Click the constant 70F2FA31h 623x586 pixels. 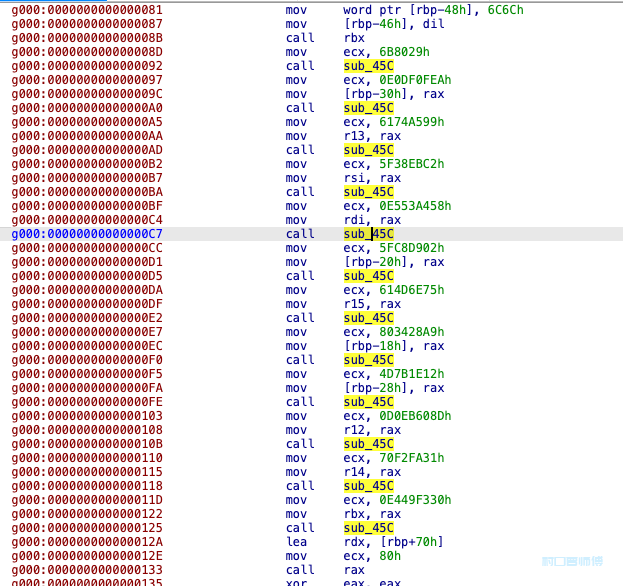coord(412,458)
